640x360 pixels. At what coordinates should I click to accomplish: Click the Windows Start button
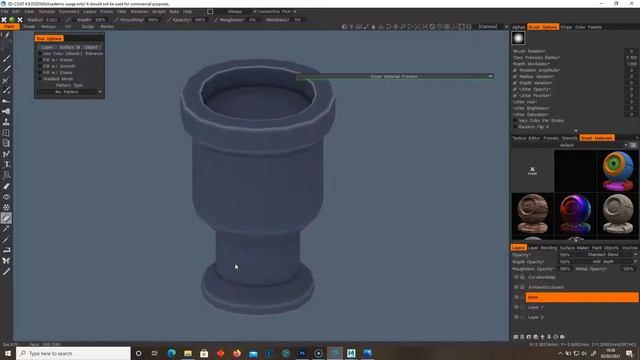click(8, 353)
